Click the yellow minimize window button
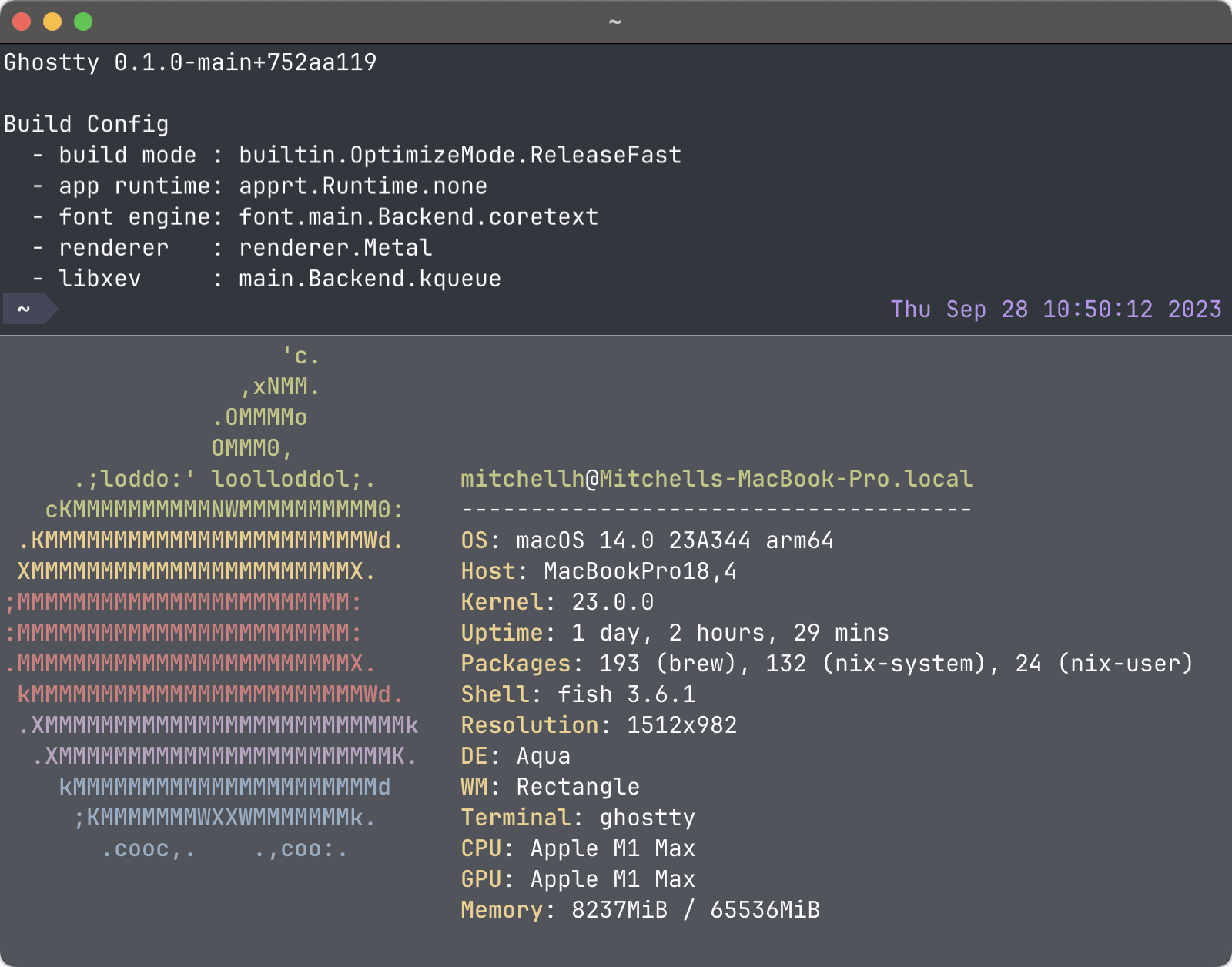The image size is (1232, 967). (x=52, y=22)
